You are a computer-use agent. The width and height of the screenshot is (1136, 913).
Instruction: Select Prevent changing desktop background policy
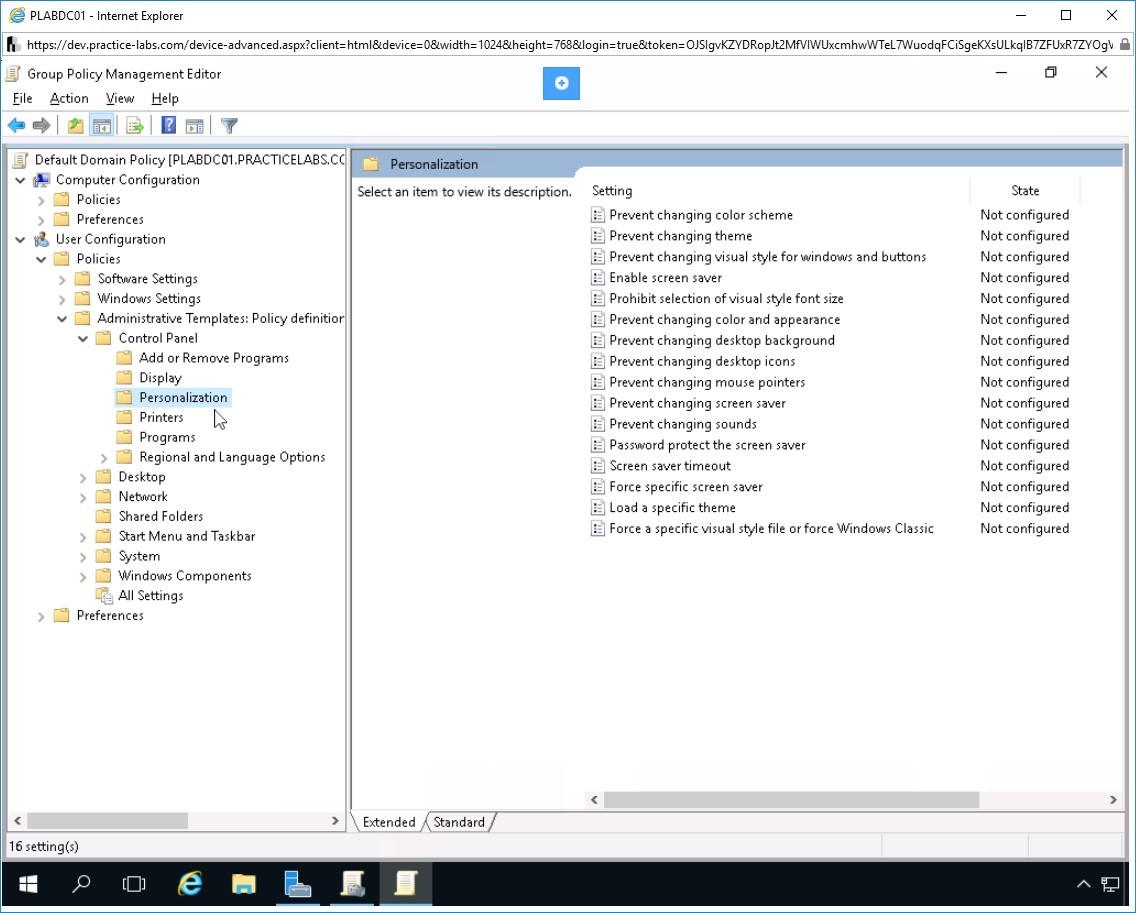[x=722, y=341]
